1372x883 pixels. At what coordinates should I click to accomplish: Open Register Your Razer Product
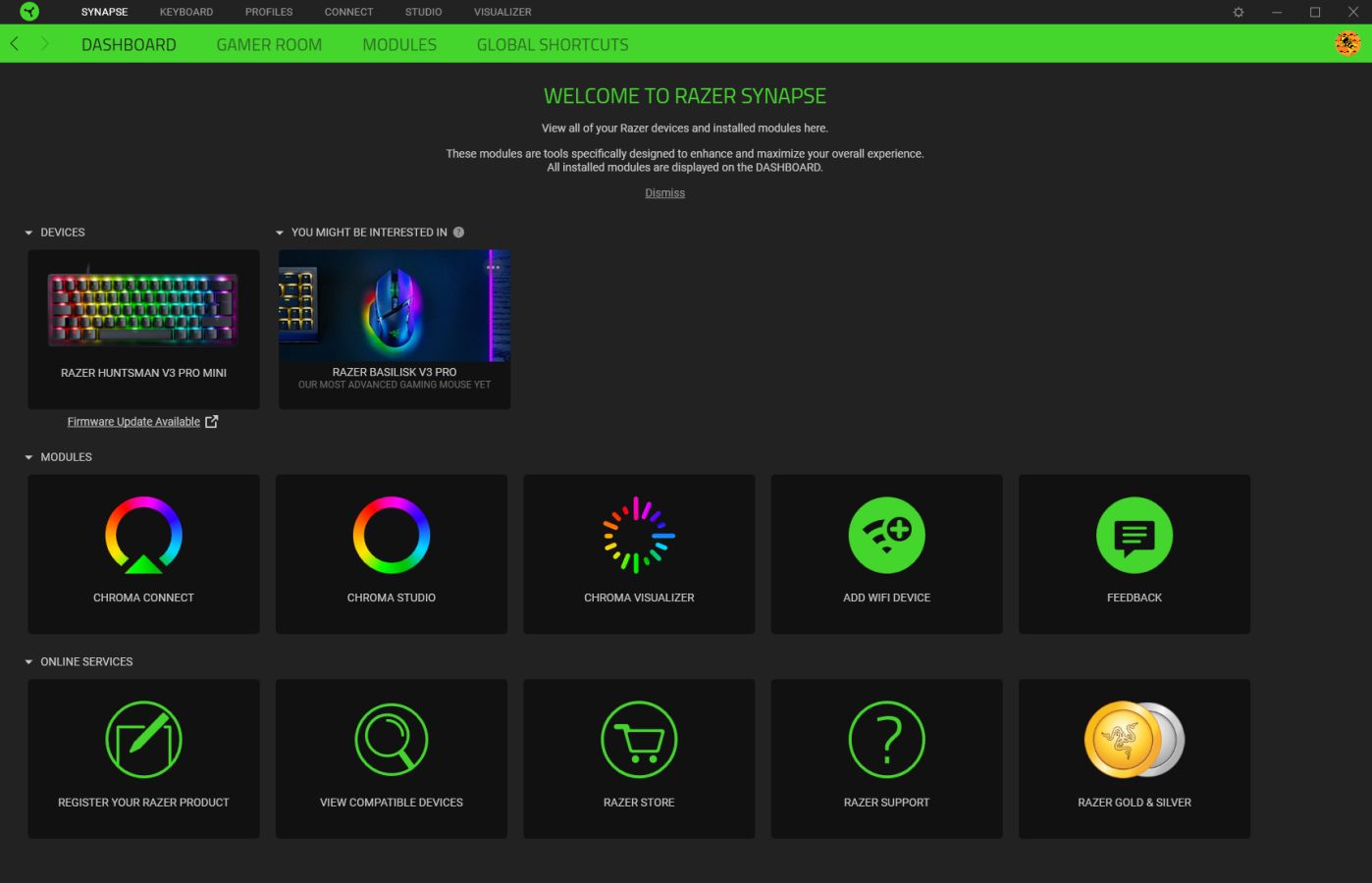143,759
